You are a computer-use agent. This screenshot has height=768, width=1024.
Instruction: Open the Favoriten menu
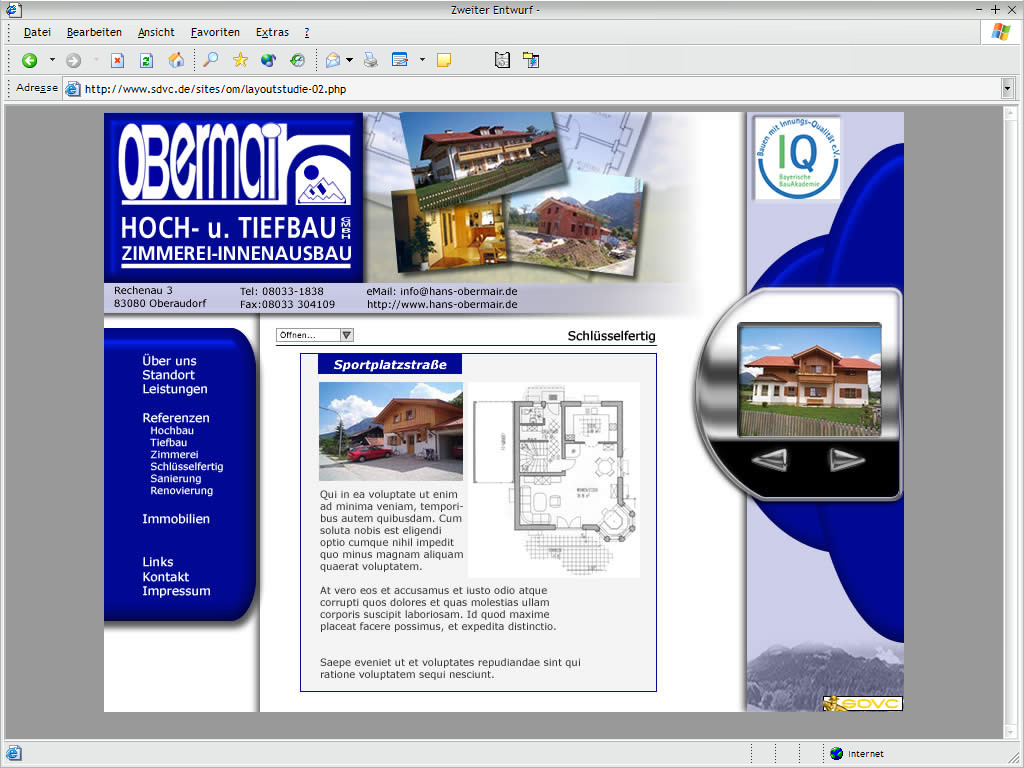[215, 32]
